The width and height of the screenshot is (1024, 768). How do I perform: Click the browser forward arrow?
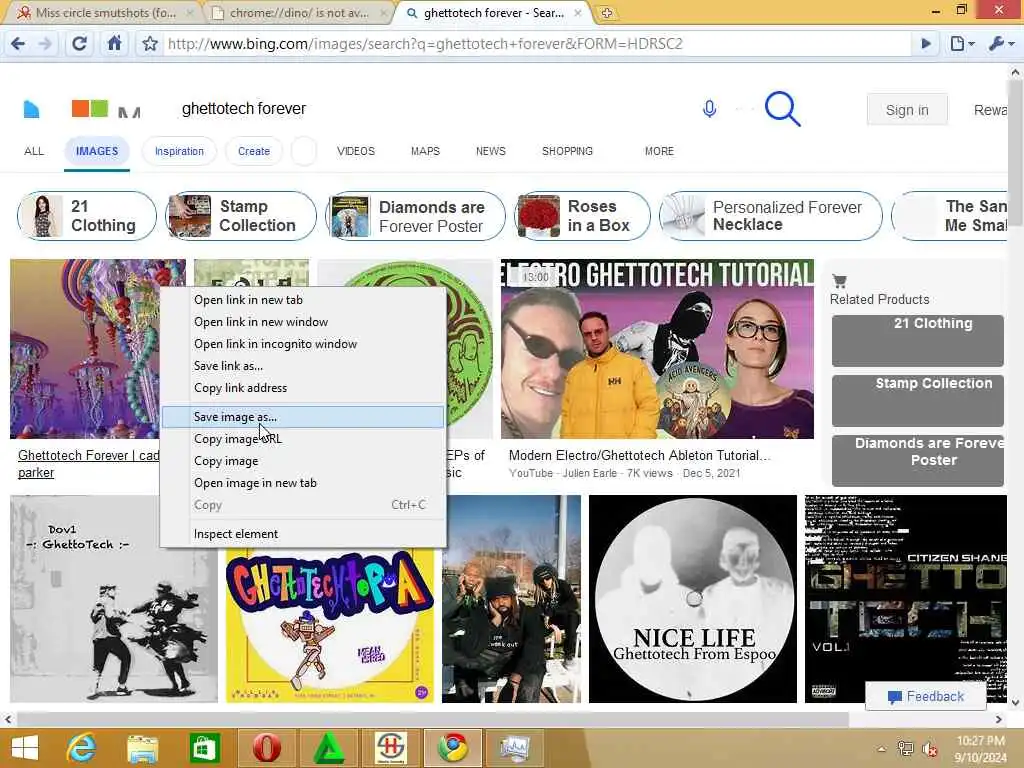point(45,44)
